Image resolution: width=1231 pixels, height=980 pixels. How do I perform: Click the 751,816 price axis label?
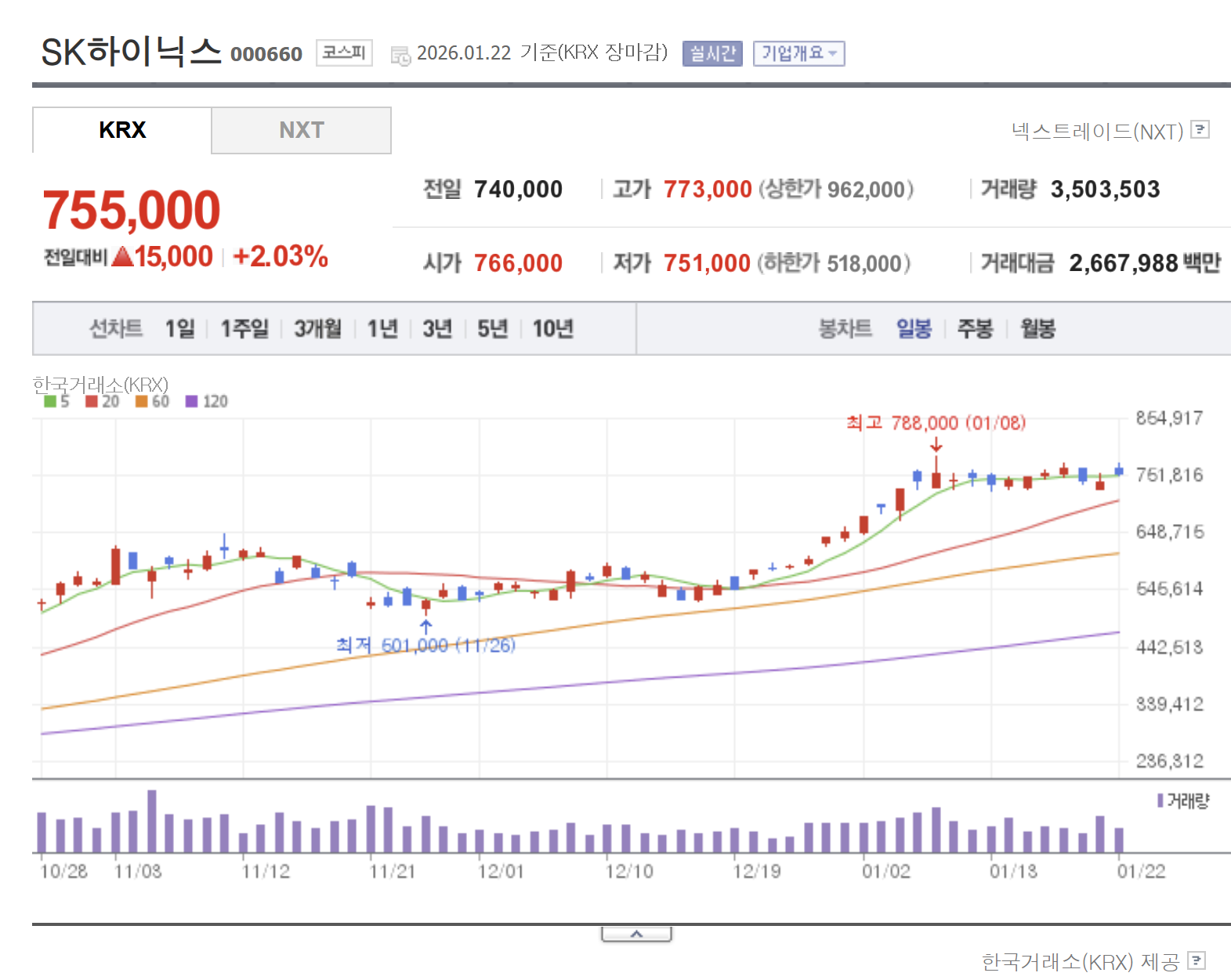(1169, 475)
